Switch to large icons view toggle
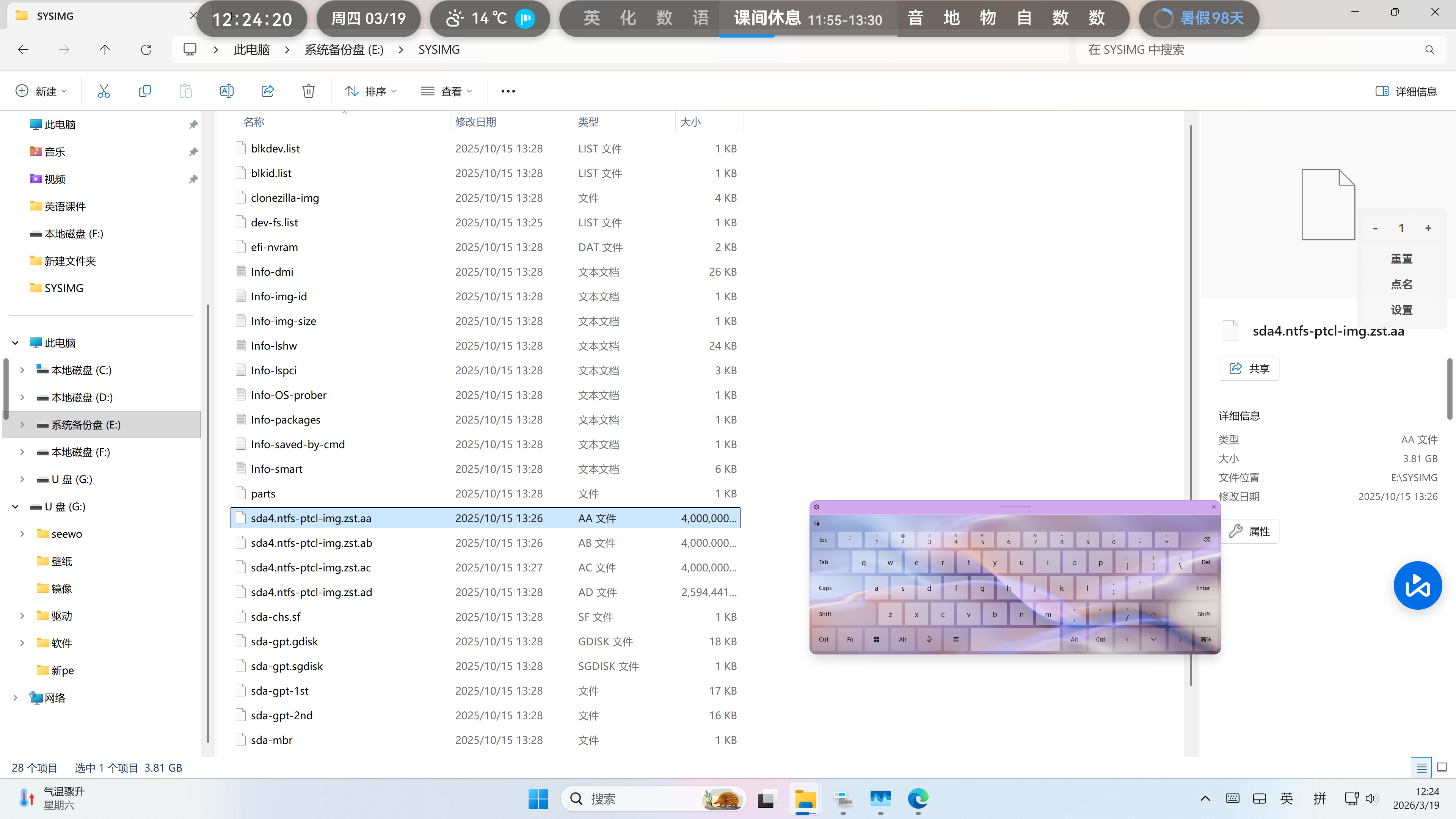The image size is (1456, 819). pyautogui.click(x=1441, y=767)
